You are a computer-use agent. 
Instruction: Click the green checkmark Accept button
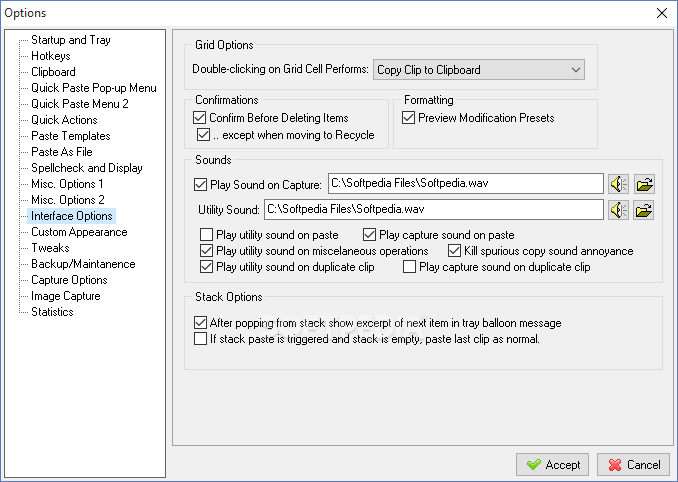point(552,465)
